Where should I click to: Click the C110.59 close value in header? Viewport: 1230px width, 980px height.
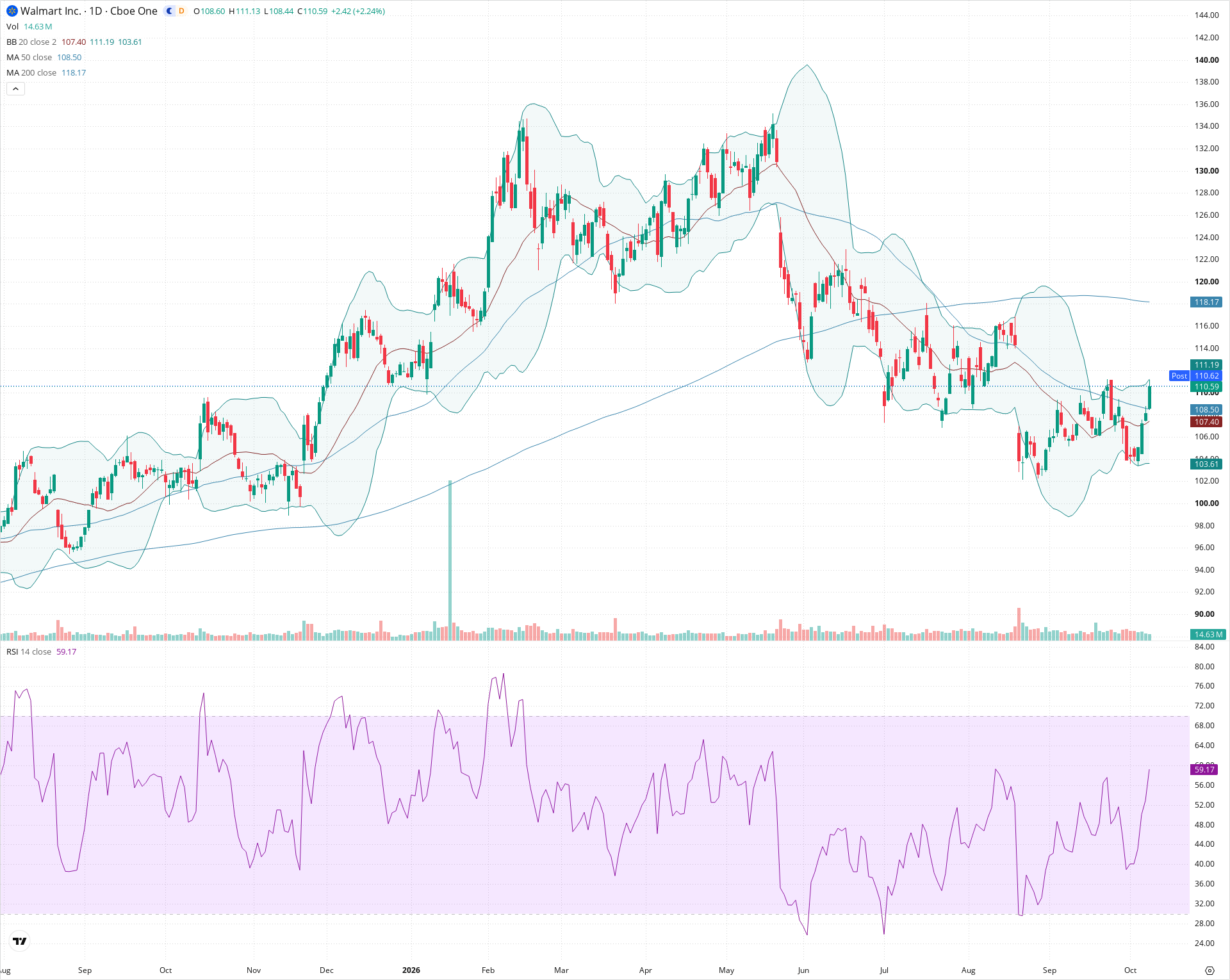tap(312, 11)
